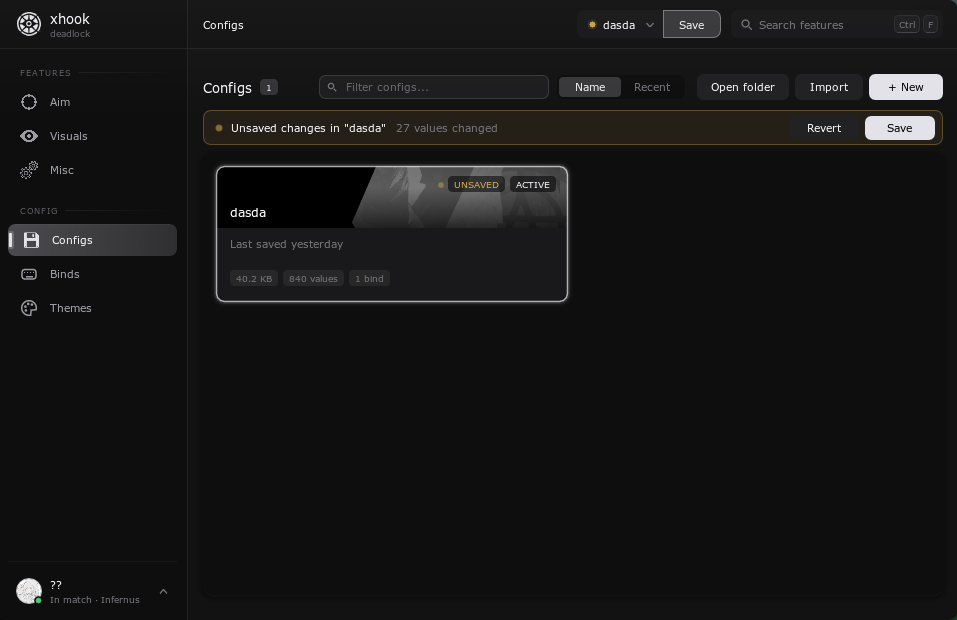The width and height of the screenshot is (957, 620).
Task: Open Binds via the keyboard icon
Action: [29, 274]
